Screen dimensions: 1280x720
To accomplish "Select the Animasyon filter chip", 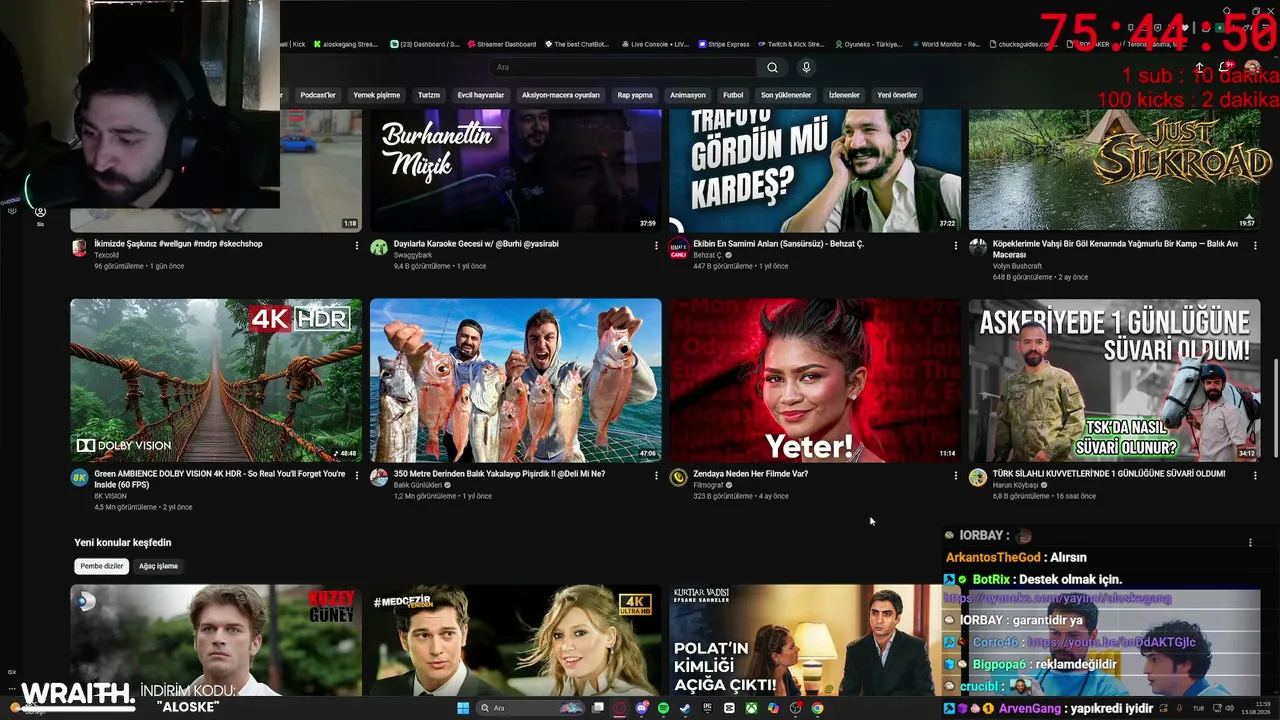I will (x=688, y=95).
